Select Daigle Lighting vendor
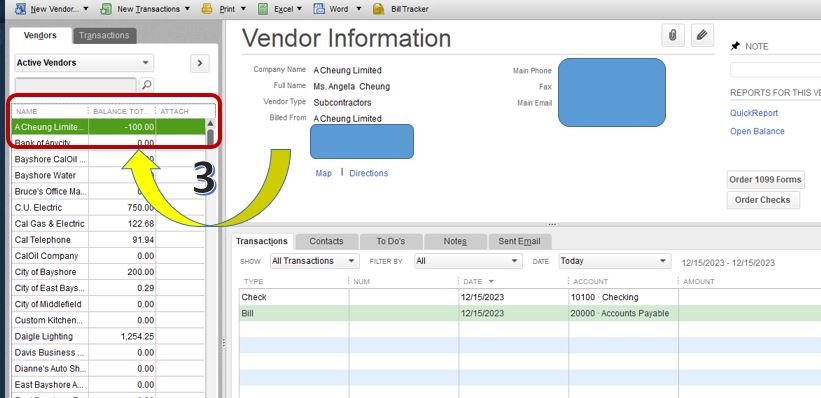Screen dimensions: 821x398 (108, 337)
